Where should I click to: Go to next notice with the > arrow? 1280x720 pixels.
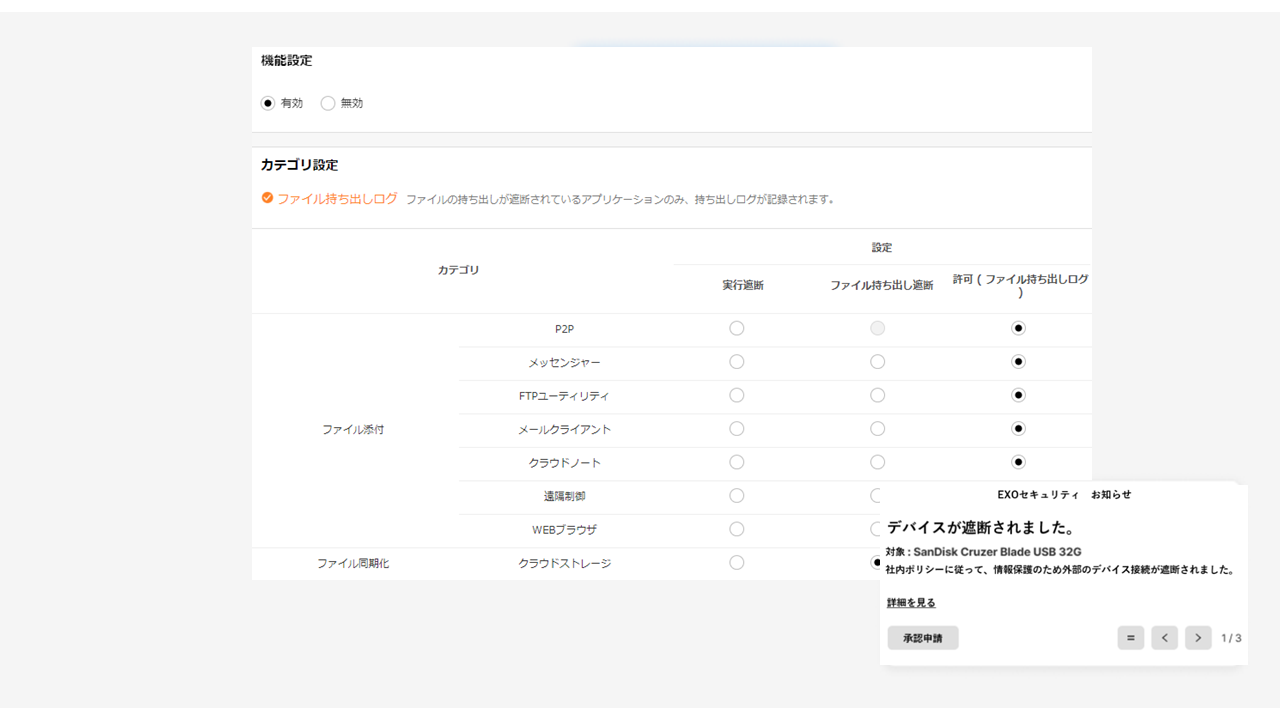click(1198, 637)
